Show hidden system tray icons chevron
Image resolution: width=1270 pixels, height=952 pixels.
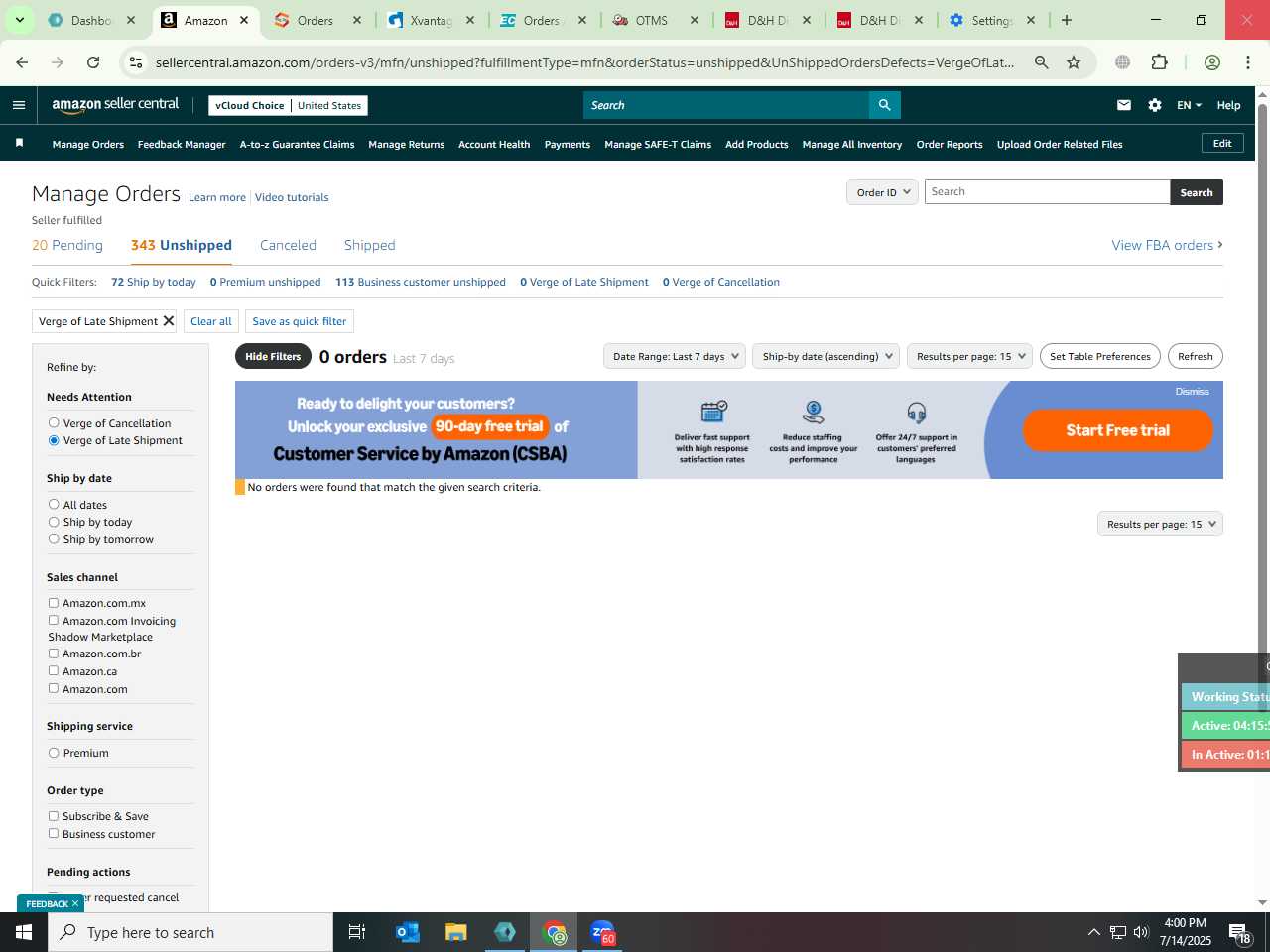click(x=1093, y=932)
